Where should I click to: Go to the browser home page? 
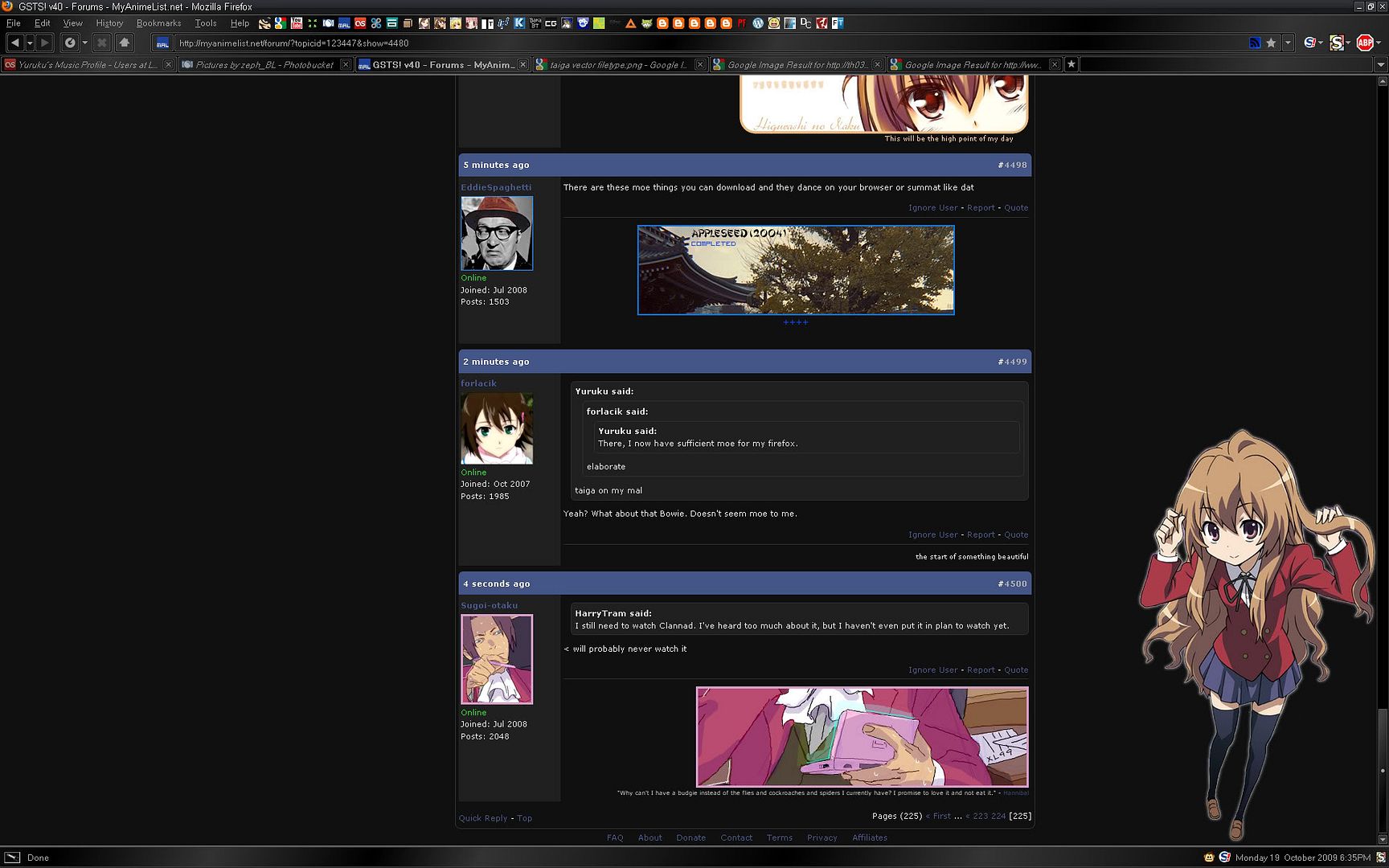coord(125,43)
